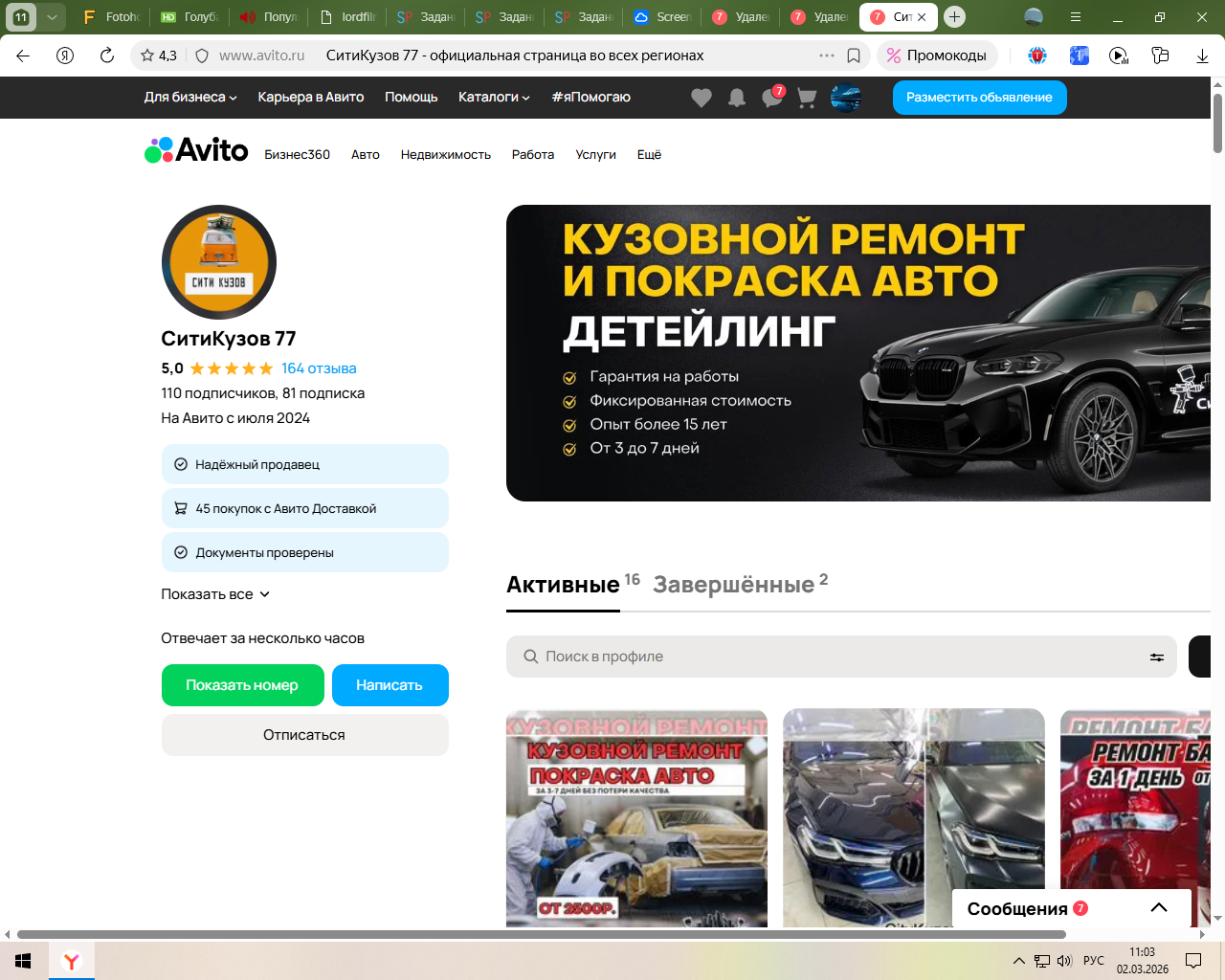Go to the 'Недвижимость' category

coord(446,154)
